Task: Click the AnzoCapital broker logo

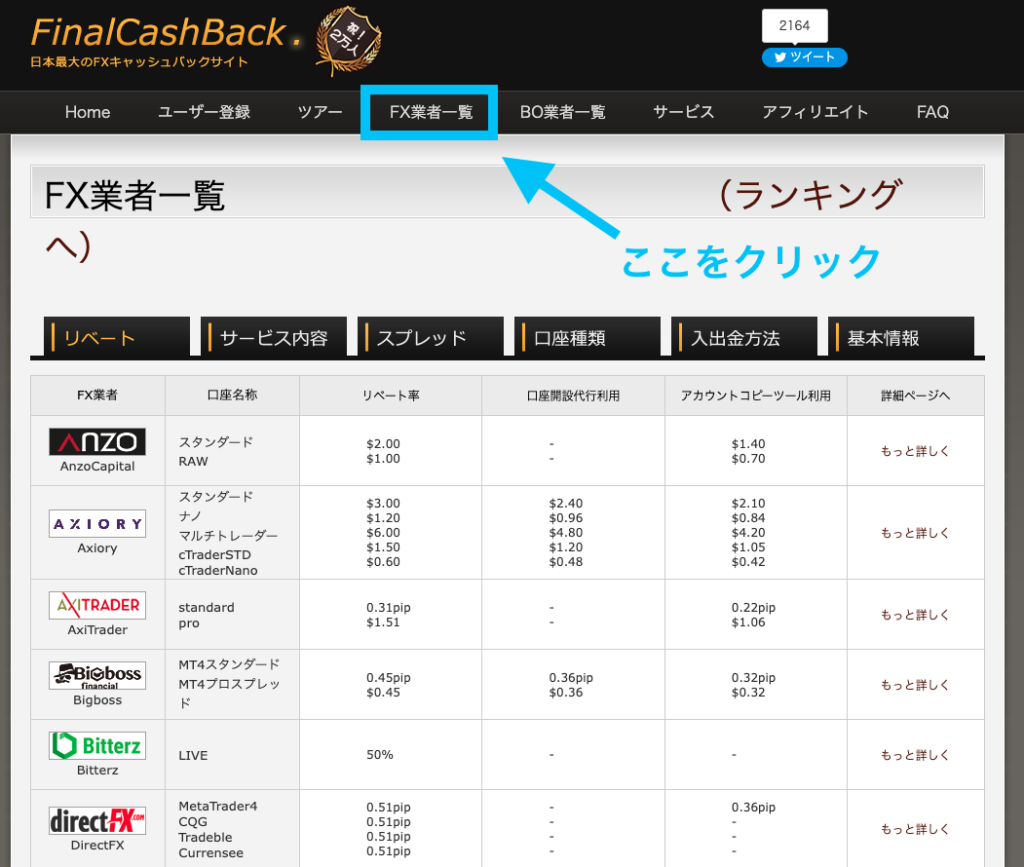Action: click(97, 442)
